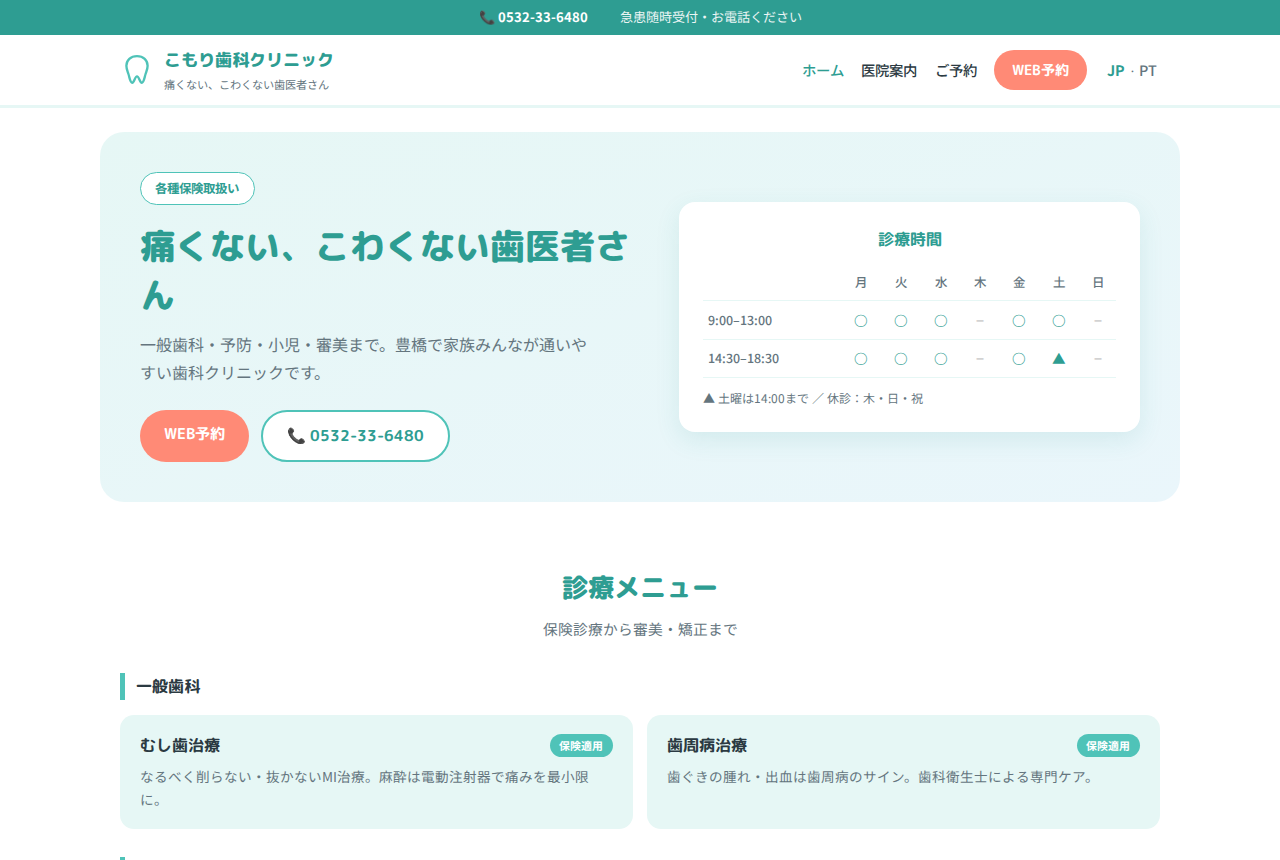Open the ホーム nav item
This screenshot has height=860, width=1280.
point(823,71)
